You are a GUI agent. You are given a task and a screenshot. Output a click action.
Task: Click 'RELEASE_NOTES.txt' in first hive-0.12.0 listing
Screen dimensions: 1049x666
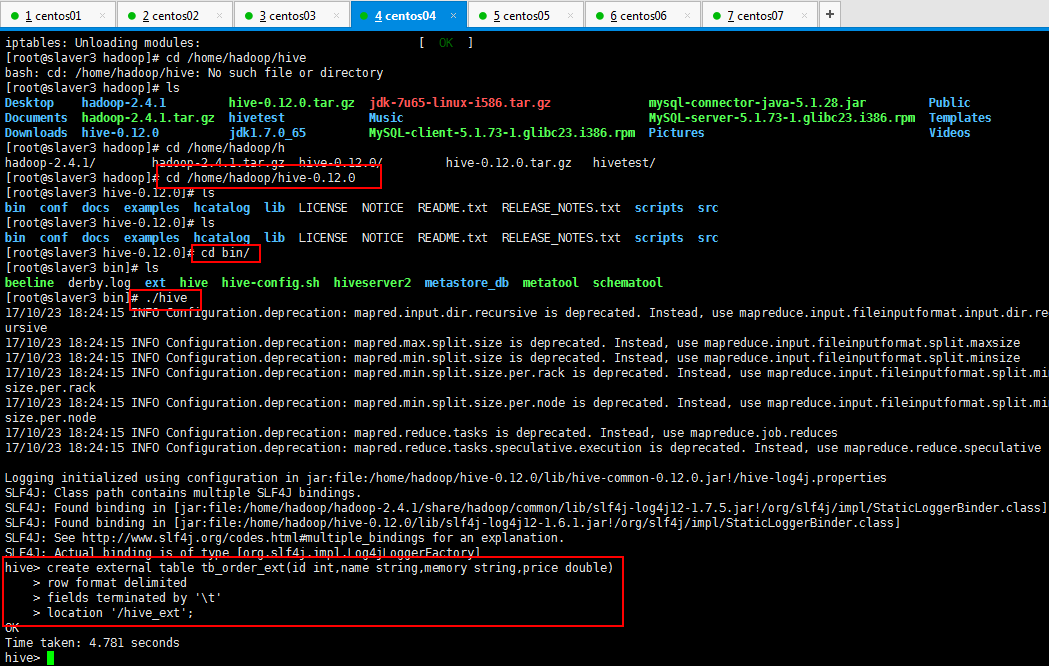(561, 208)
